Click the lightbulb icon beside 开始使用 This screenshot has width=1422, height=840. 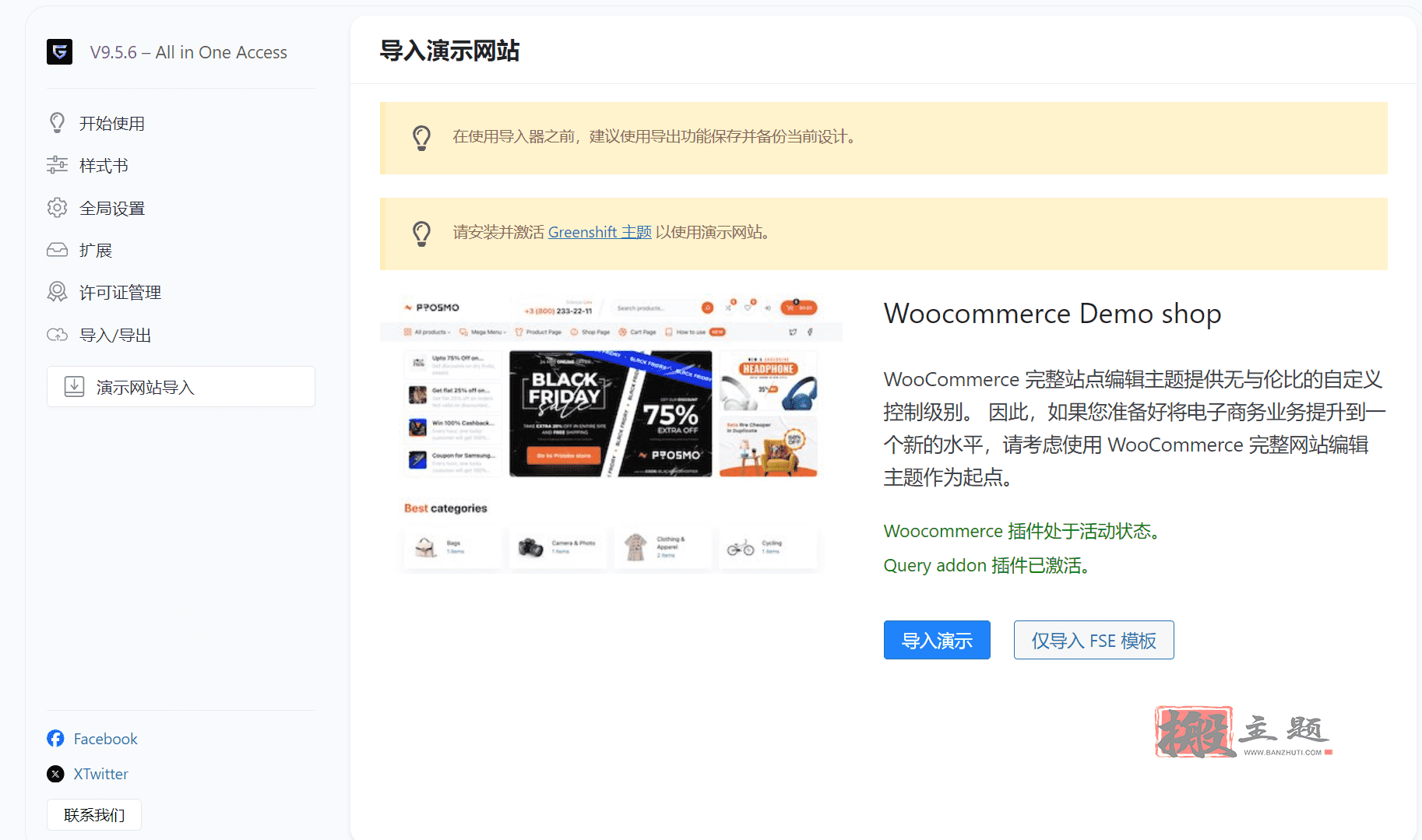[57, 123]
